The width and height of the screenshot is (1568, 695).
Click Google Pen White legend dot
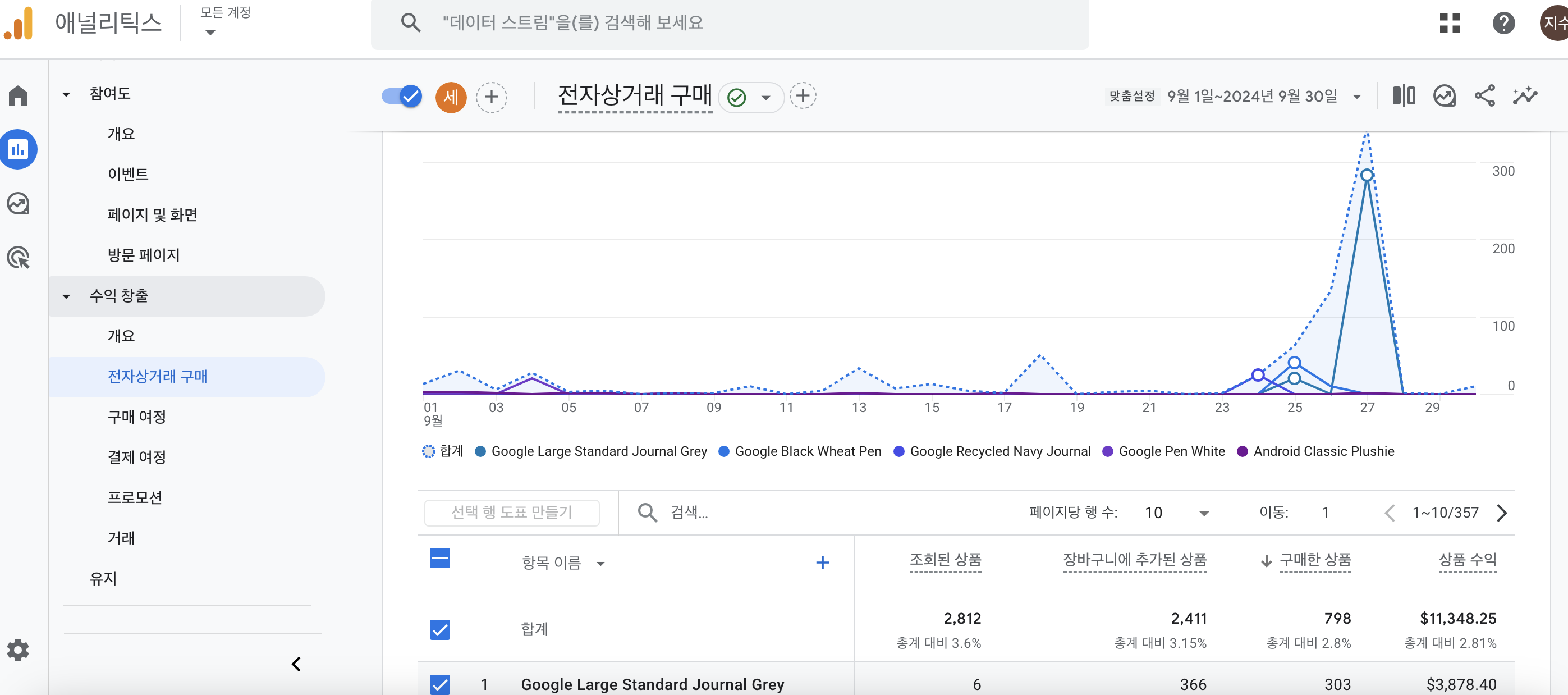point(1108,451)
